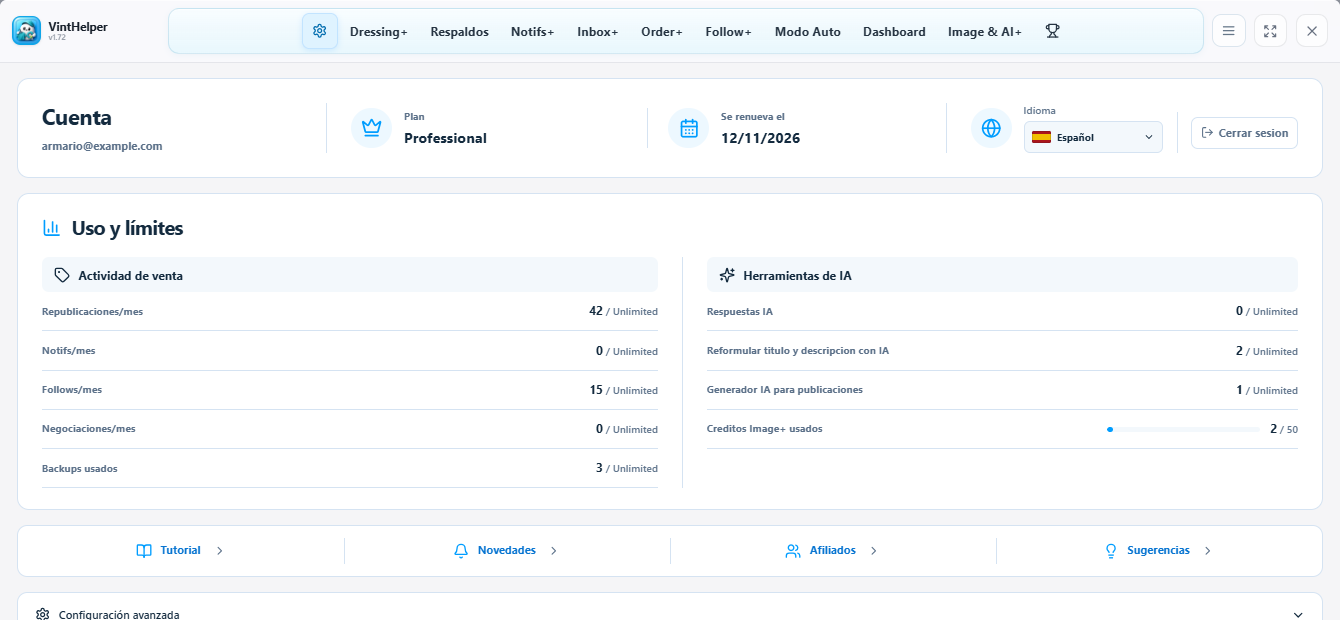The image size is (1340, 620).
Task: Go to the Follow+ tab
Action: pos(728,32)
